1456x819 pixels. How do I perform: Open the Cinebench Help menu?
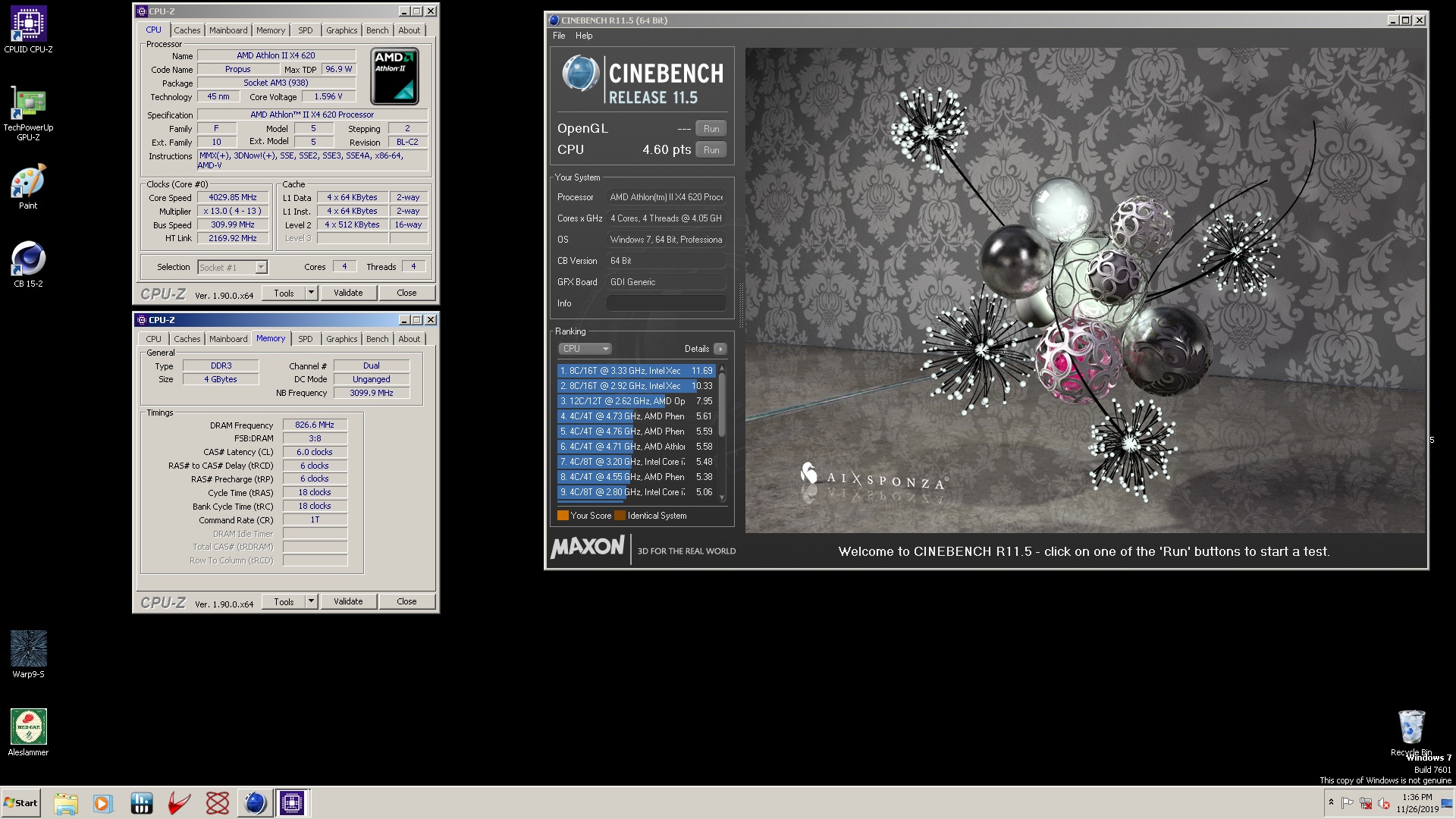coord(584,36)
